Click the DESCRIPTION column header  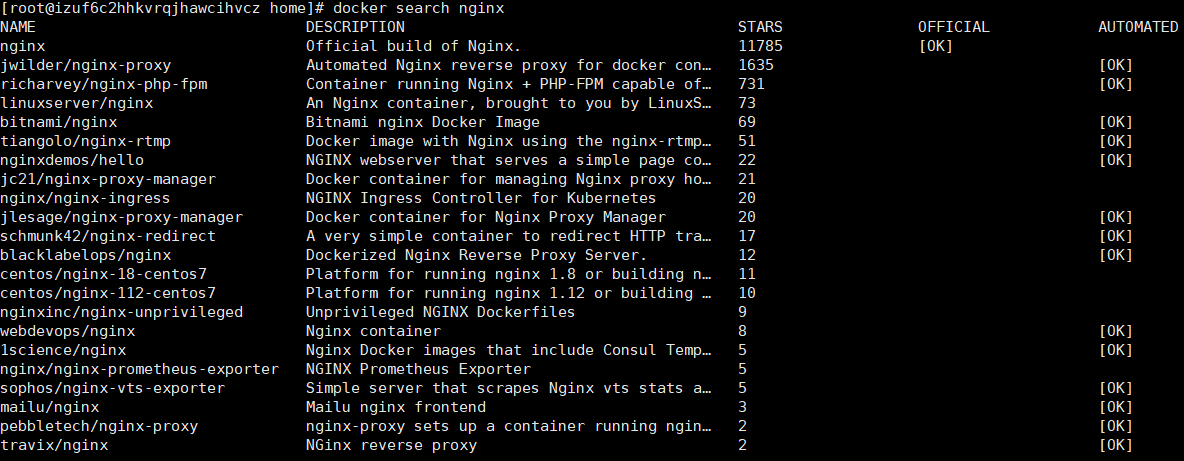tap(355, 27)
